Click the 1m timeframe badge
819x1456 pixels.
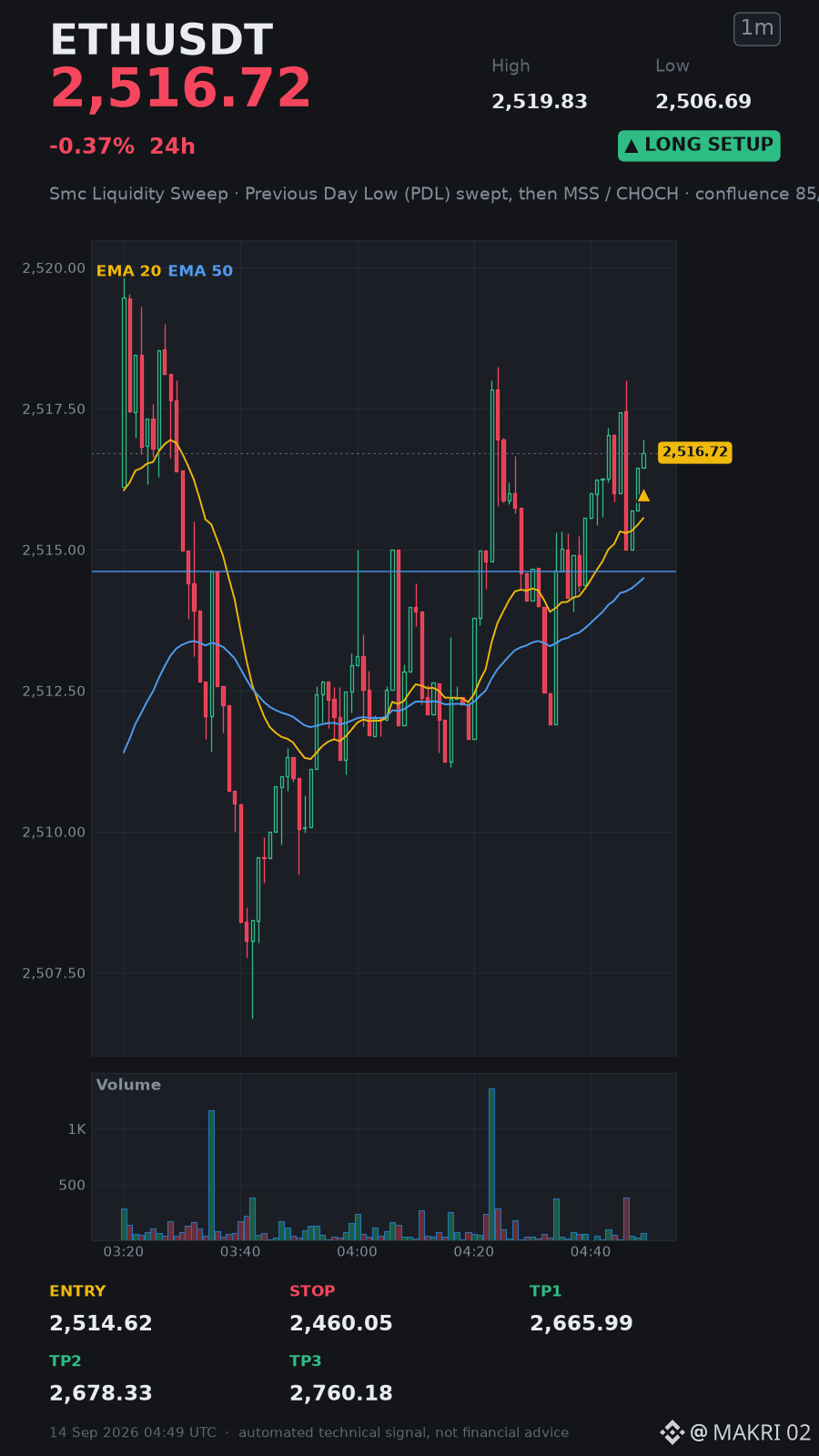coord(757,28)
